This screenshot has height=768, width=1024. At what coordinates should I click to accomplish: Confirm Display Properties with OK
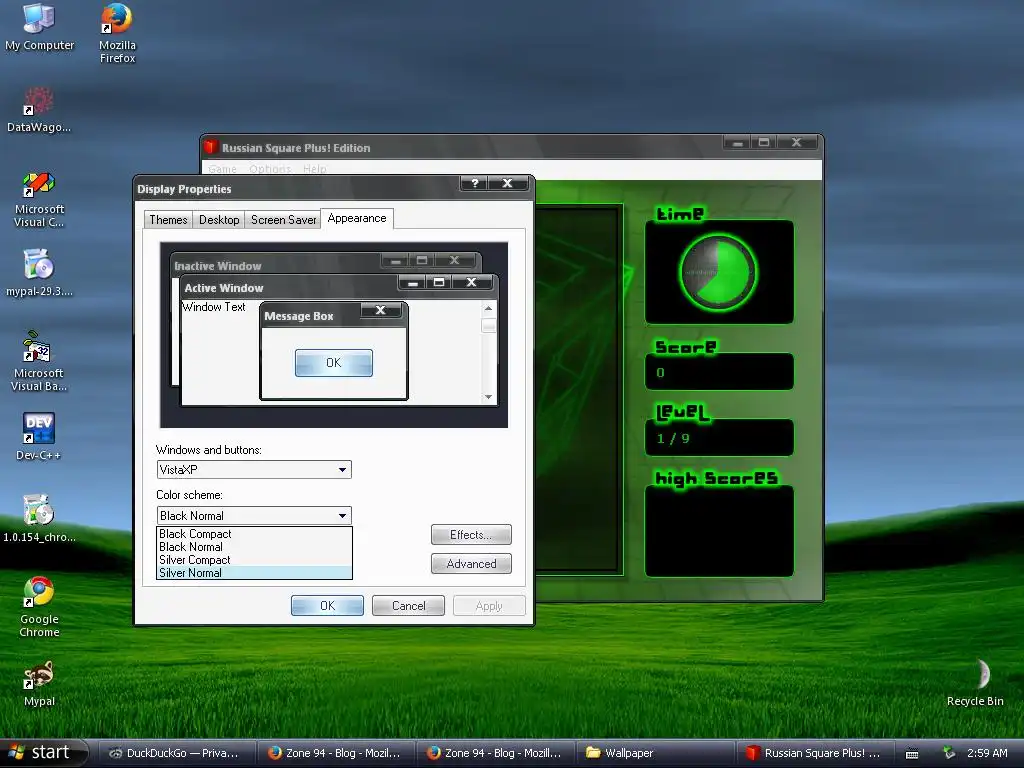pos(327,605)
